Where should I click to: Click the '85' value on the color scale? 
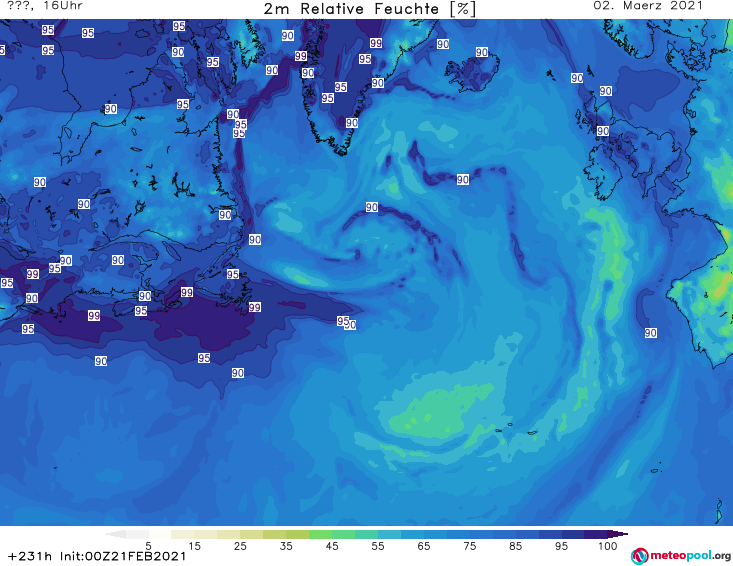[515, 546]
